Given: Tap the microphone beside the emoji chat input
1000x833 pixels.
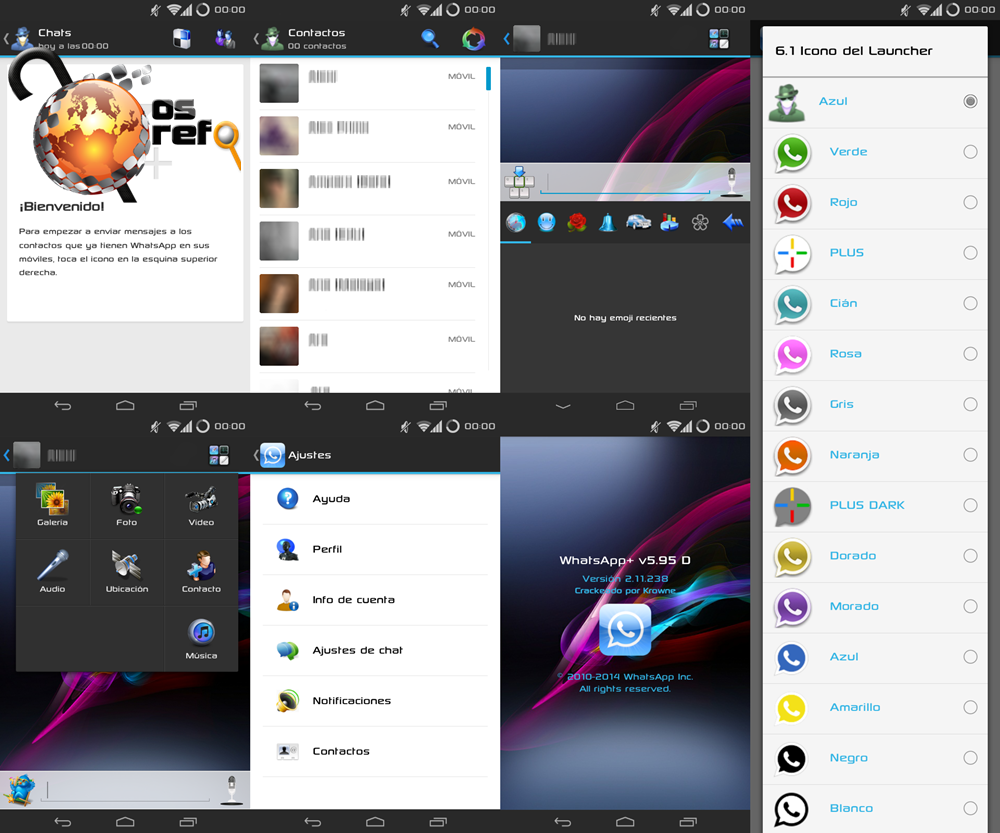Looking at the screenshot, I should coord(732,181).
